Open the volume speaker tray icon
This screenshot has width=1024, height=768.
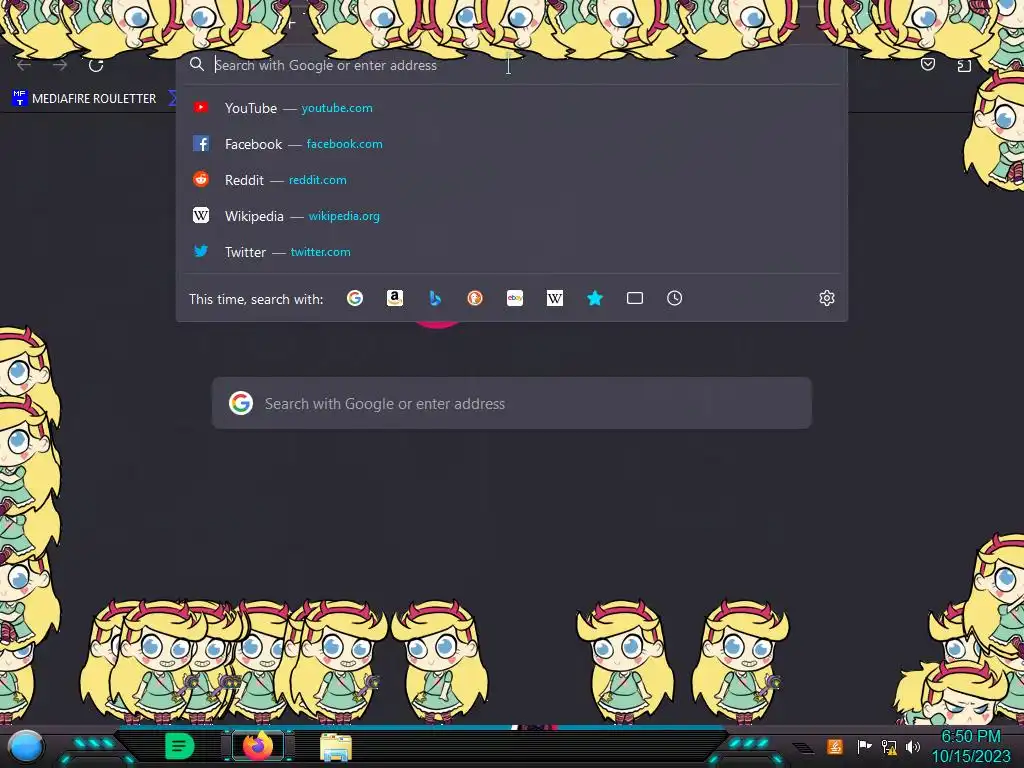coord(913,747)
